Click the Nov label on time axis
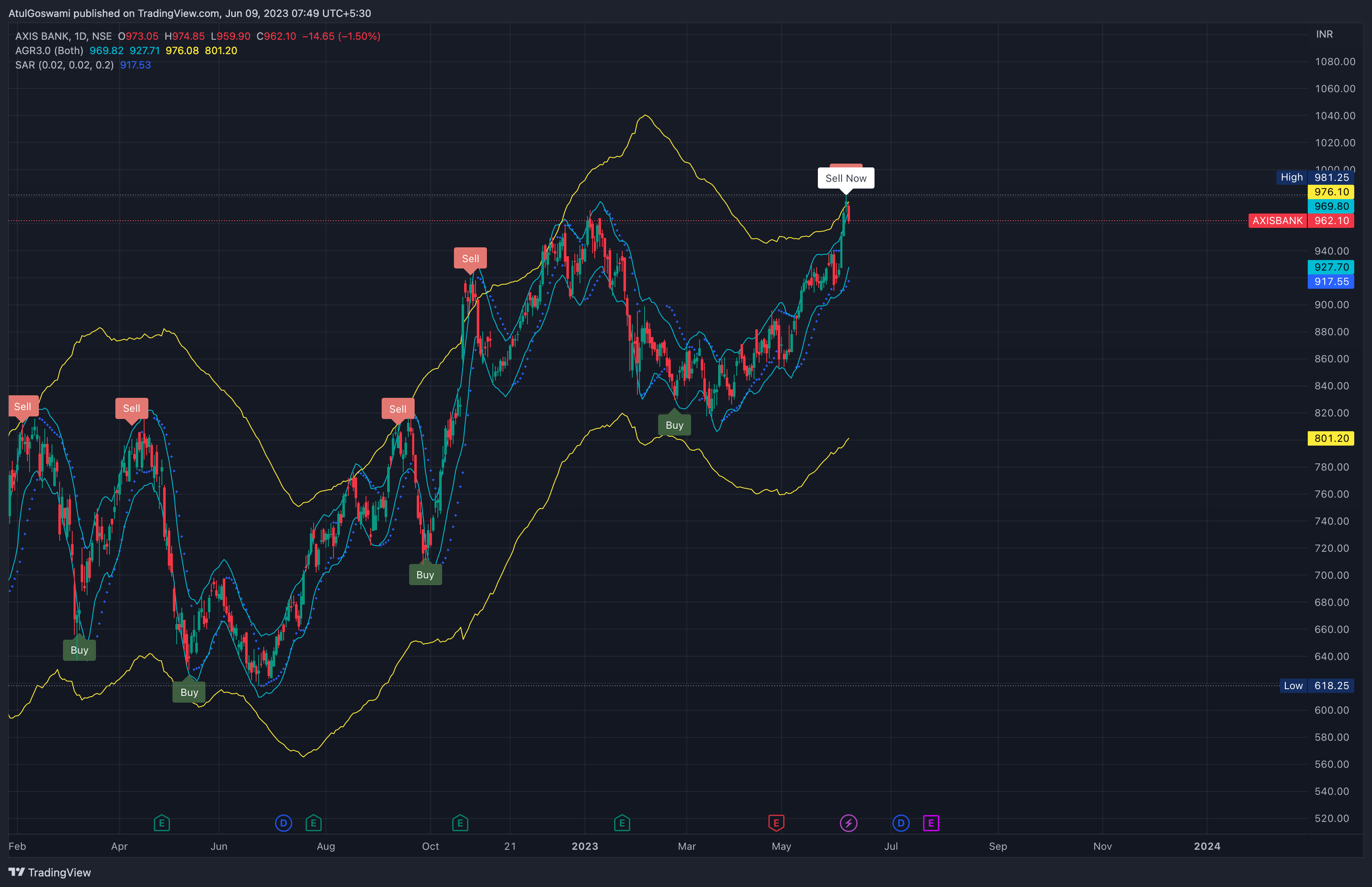The height and width of the screenshot is (887, 1372). pos(1103,846)
